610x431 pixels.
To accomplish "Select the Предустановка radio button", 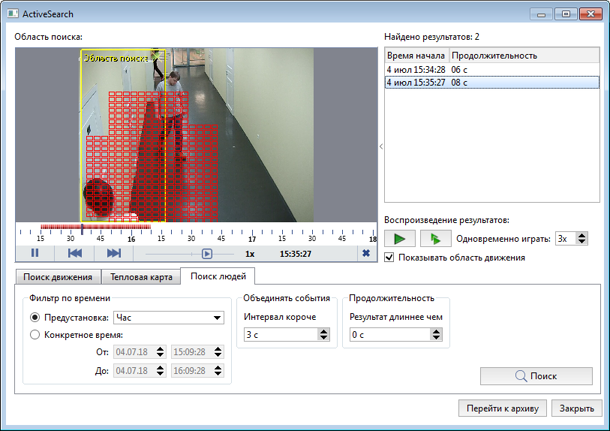I will (x=35, y=318).
